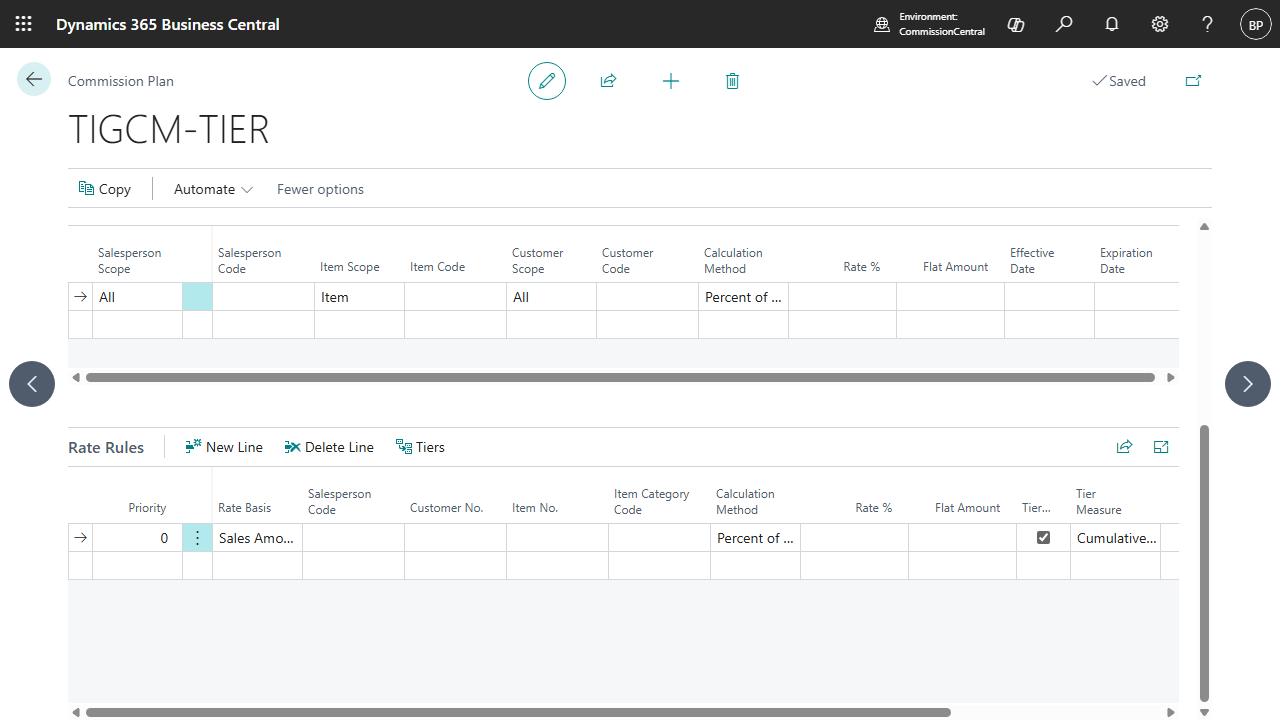Click the Dynamics 365 Business Central title
Viewport: 1280px width, 720px height.
pyautogui.click(x=168, y=24)
